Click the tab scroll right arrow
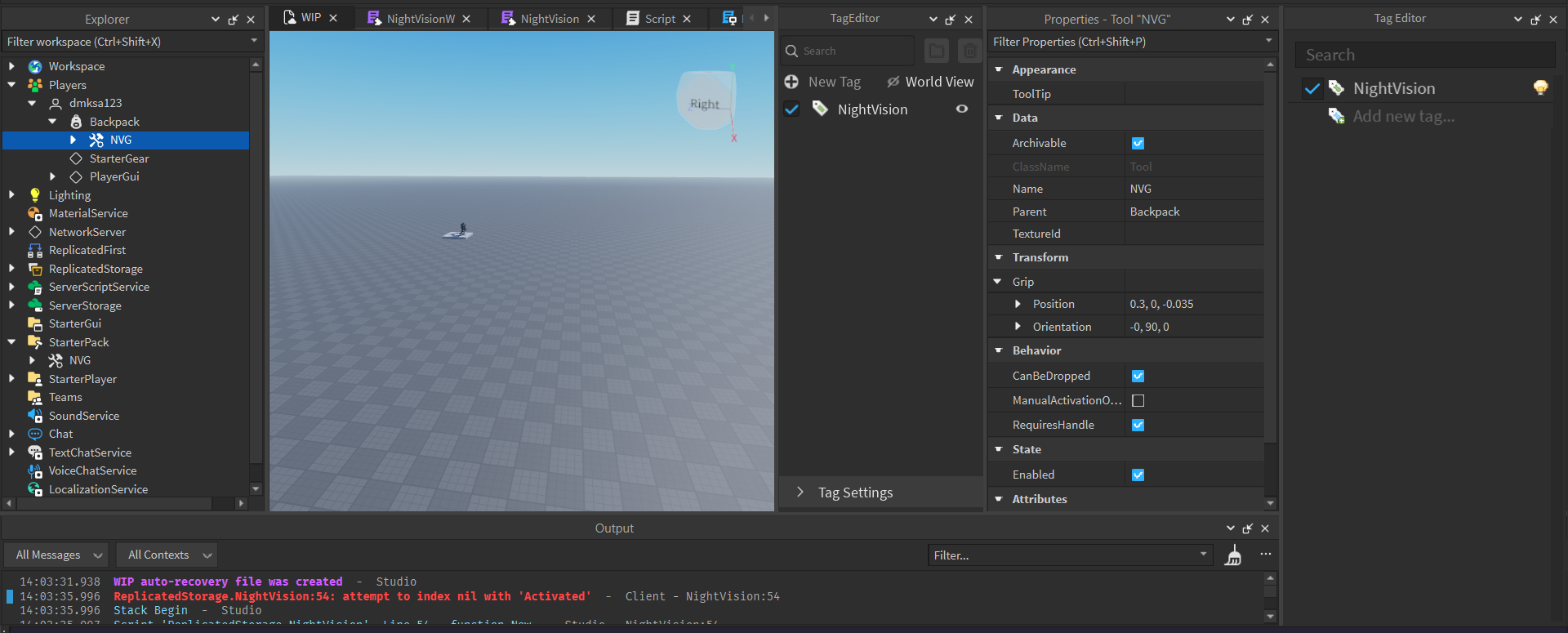This screenshot has height=633, width=1568. pyautogui.click(x=766, y=18)
